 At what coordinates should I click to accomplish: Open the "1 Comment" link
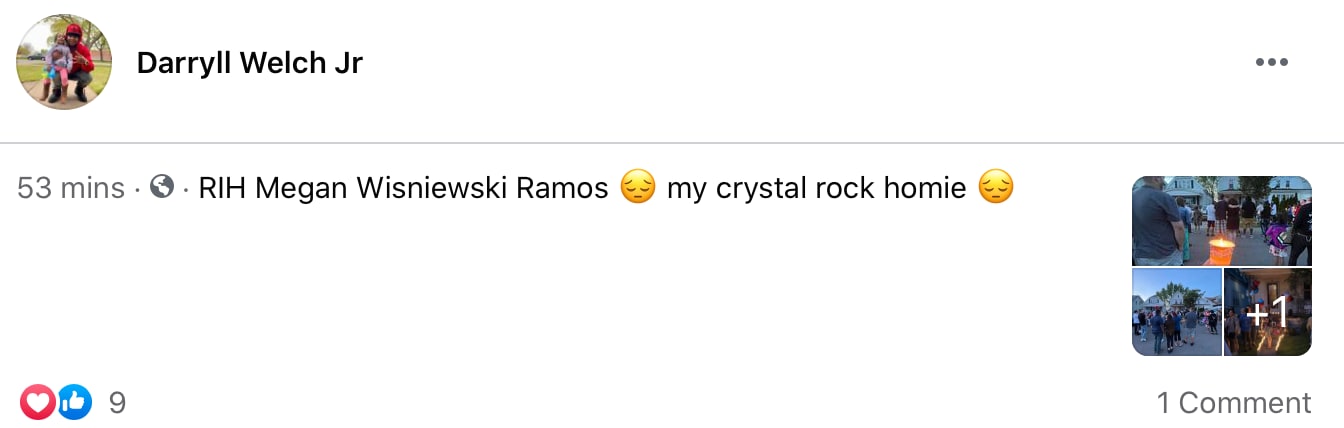[1233, 403]
